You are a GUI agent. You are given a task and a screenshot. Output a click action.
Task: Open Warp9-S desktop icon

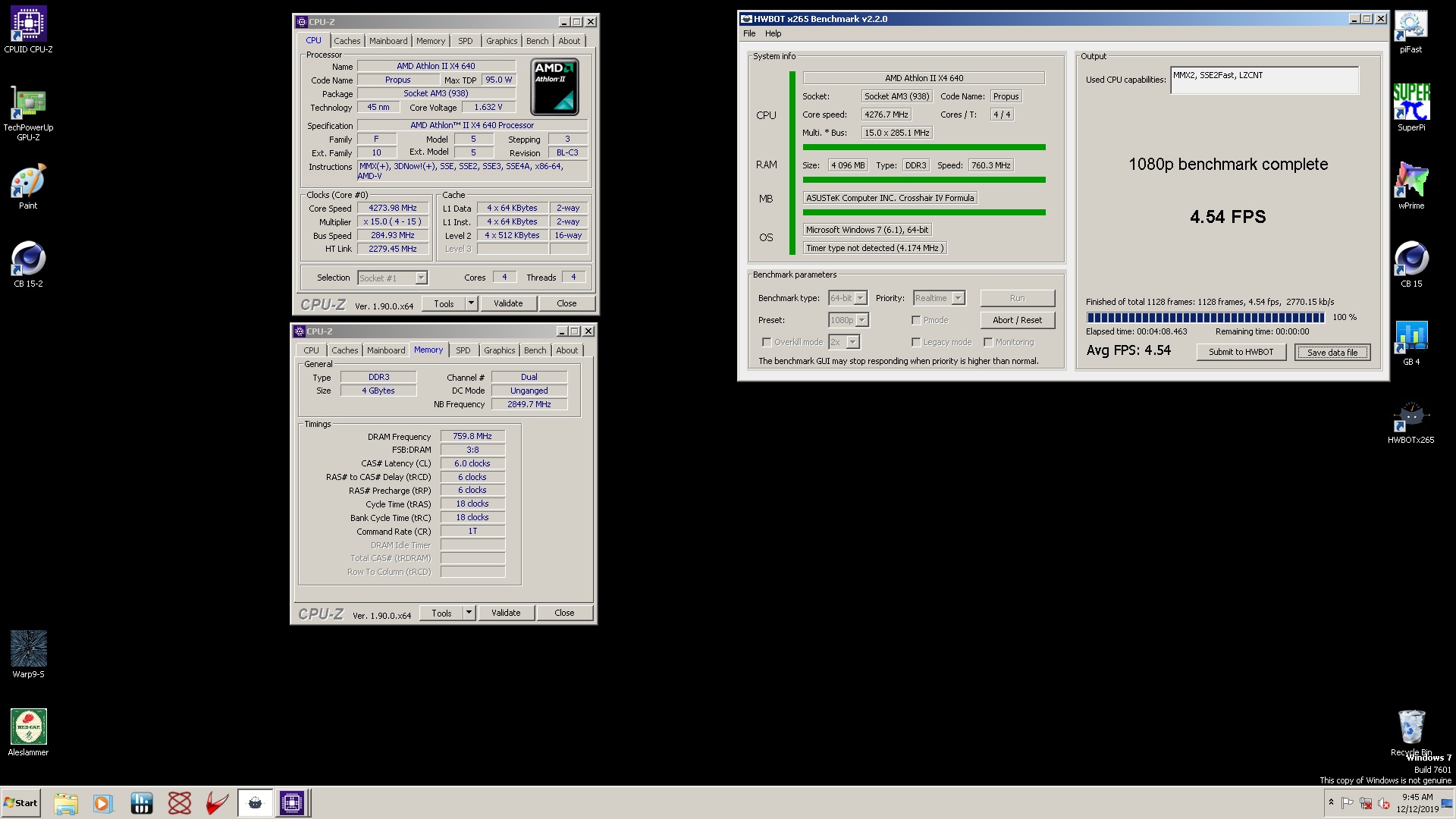tap(28, 654)
